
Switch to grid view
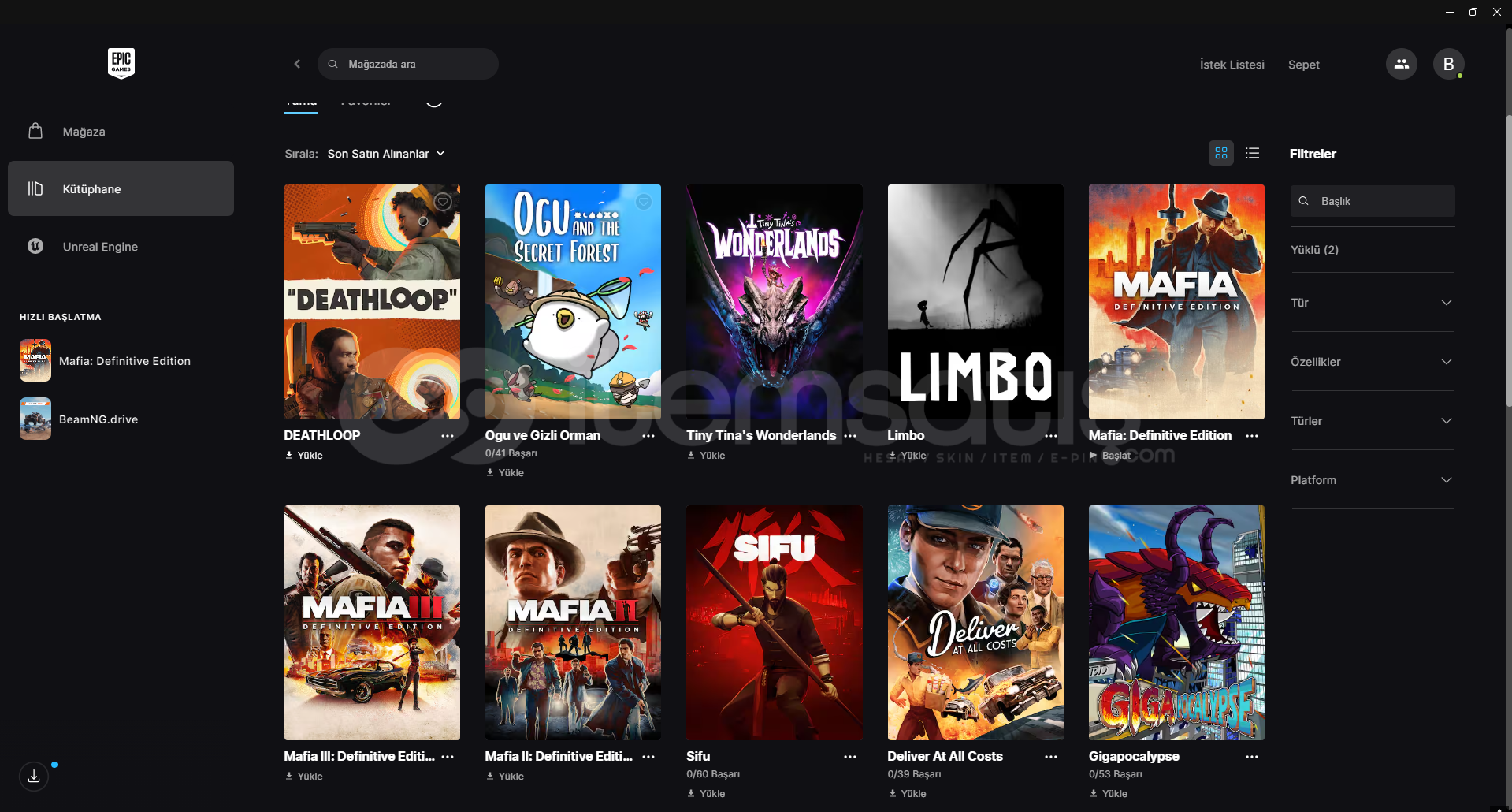(1220, 153)
